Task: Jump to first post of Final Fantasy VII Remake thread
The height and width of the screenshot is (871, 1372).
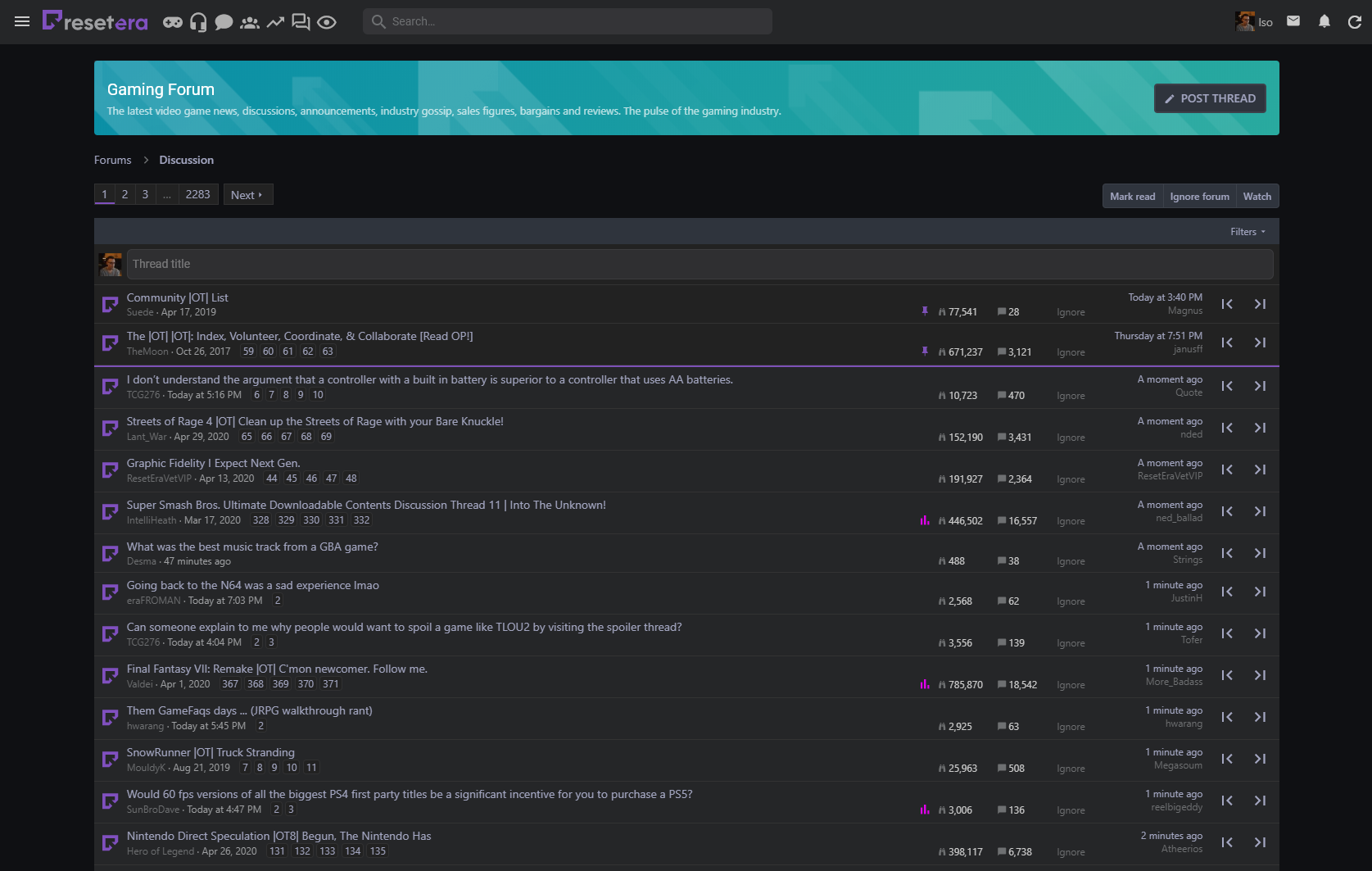Action: click(1227, 675)
